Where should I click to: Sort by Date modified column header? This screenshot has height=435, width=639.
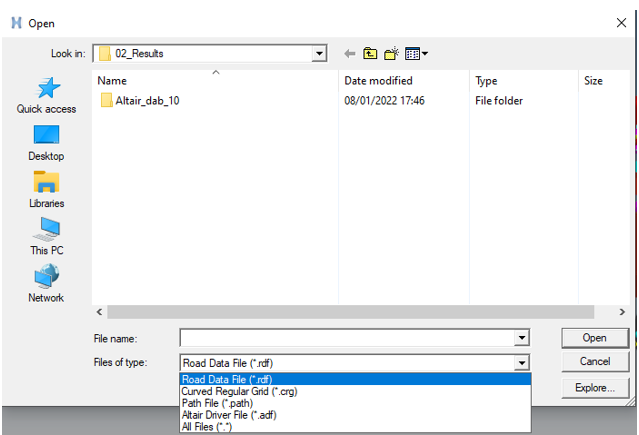378,81
